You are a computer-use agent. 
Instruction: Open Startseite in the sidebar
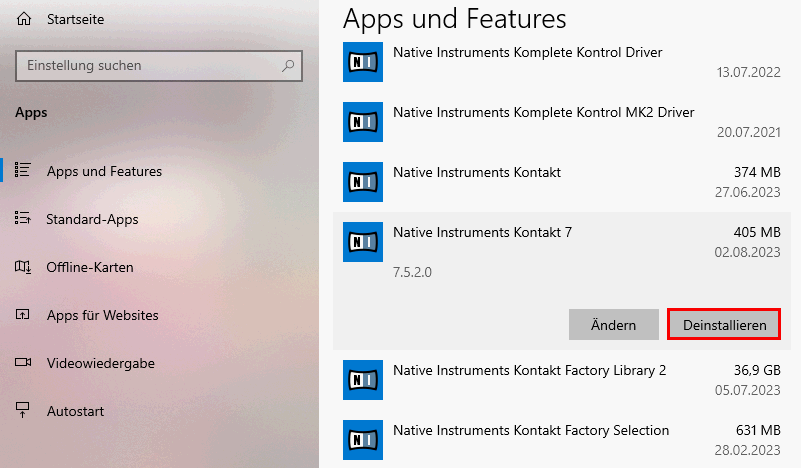click(x=75, y=19)
